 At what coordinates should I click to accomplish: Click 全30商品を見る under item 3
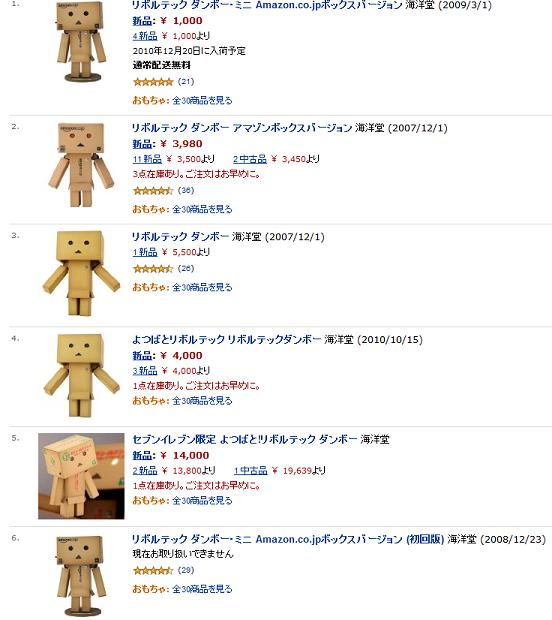tap(202, 287)
